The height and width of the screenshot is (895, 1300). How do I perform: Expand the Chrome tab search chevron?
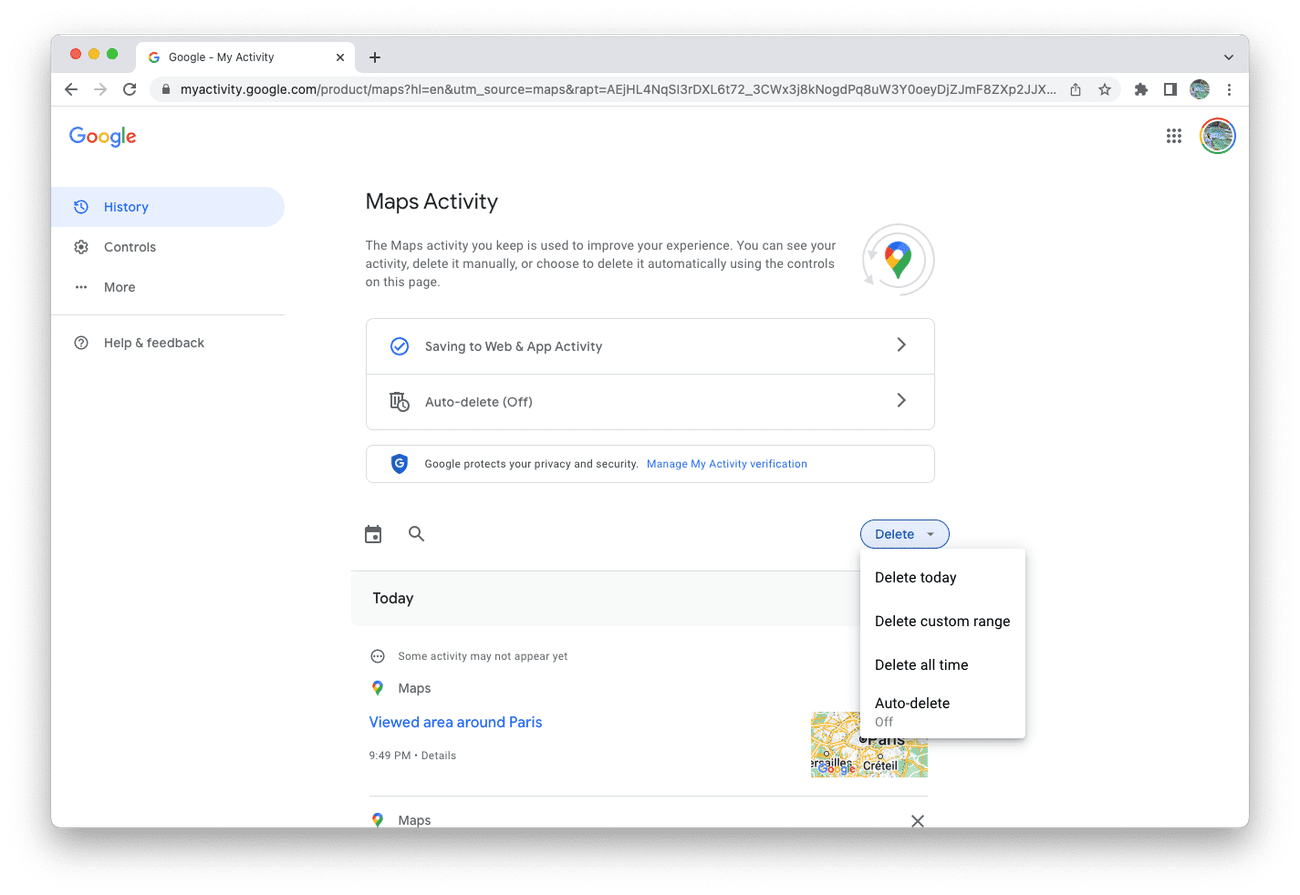click(x=1228, y=58)
